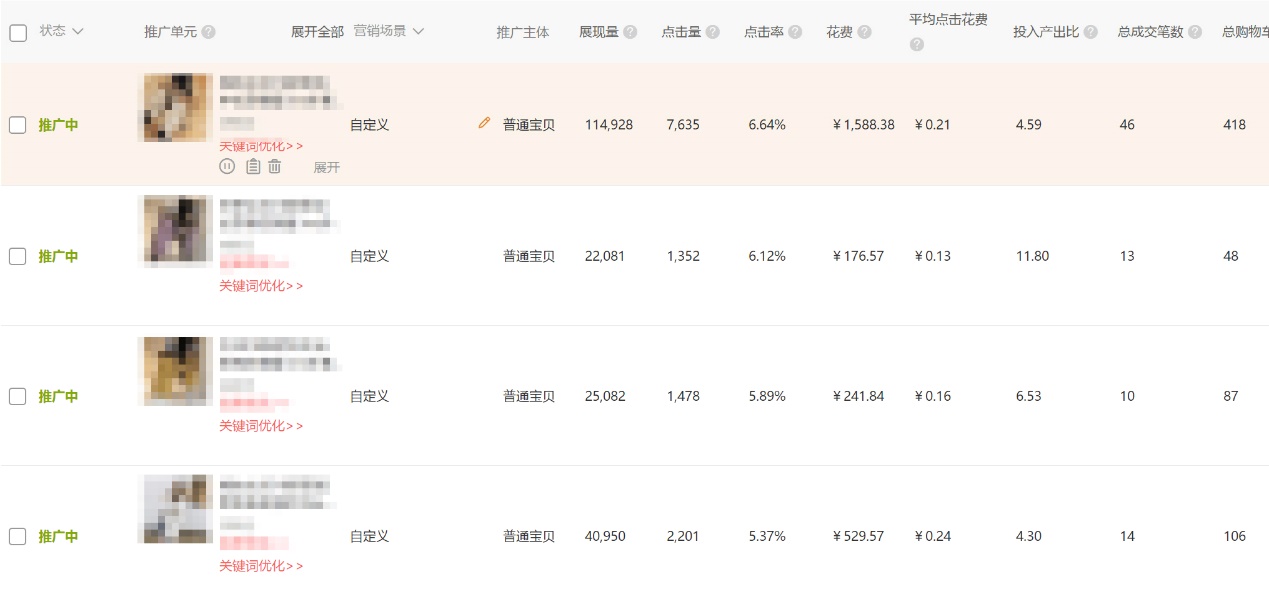The image size is (1269, 599).
Task: Click 展开全部 to expand all units
Action: pos(317,32)
